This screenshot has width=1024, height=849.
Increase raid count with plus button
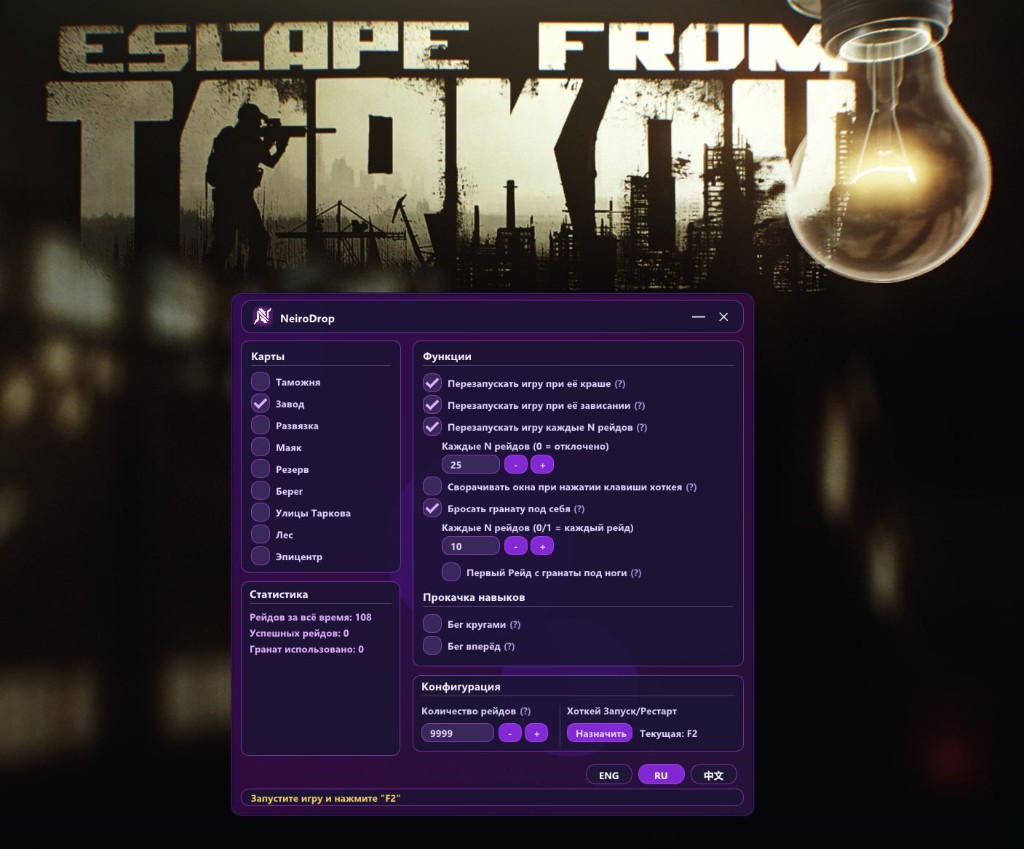[x=536, y=733]
